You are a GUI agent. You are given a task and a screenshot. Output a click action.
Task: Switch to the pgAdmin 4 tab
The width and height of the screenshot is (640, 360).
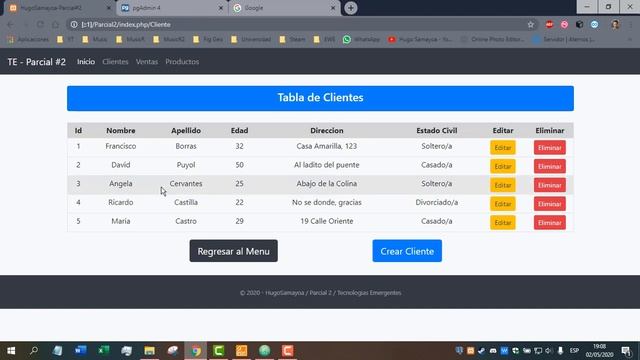coord(171,8)
